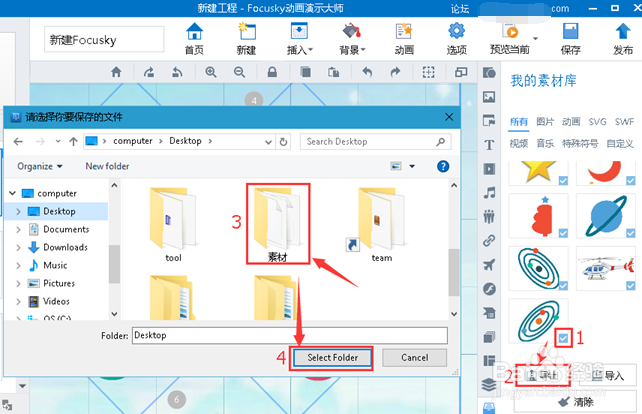The height and width of the screenshot is (414, 642).
Task: Click the Search Desktop field
Action: [375, 142]
